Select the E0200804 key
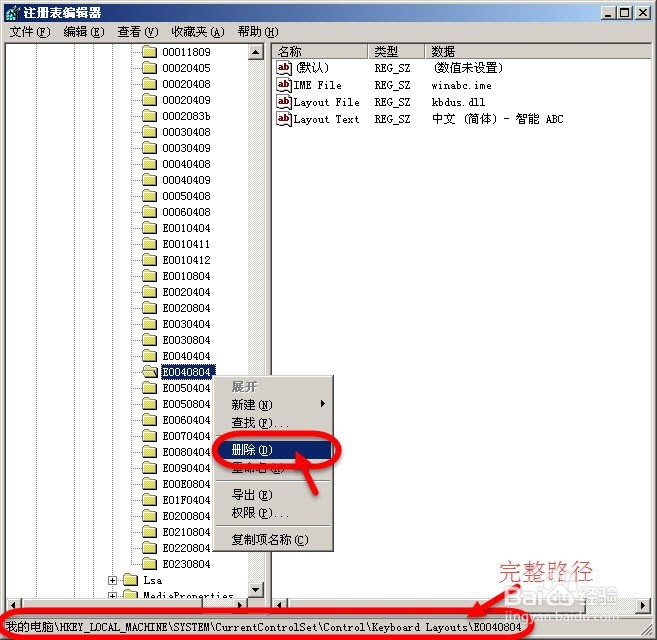 (x=186, y=516)
